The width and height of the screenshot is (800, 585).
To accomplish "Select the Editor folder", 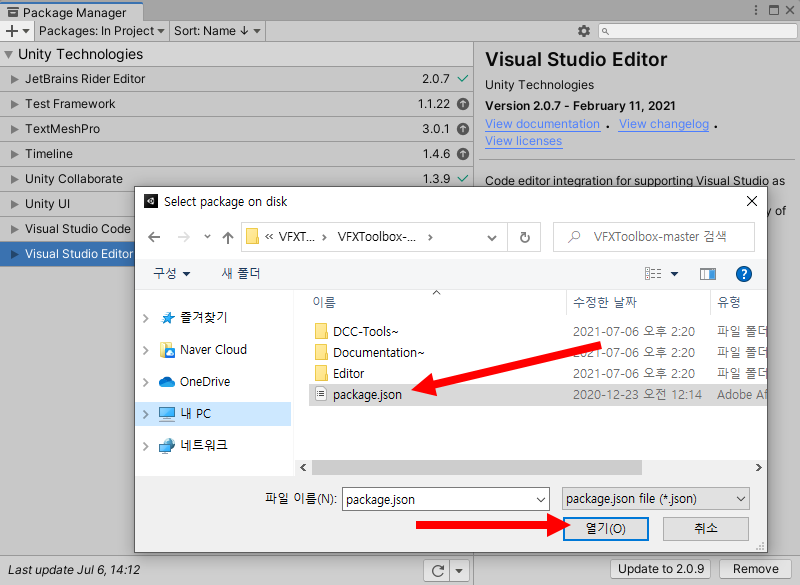I will point(348,374).
